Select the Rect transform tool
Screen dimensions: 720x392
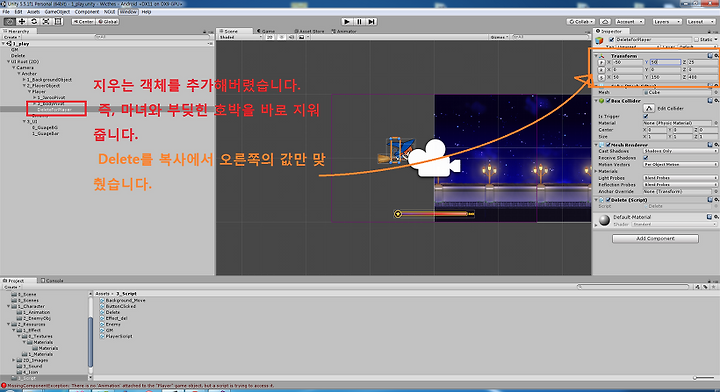pos(58,22)
